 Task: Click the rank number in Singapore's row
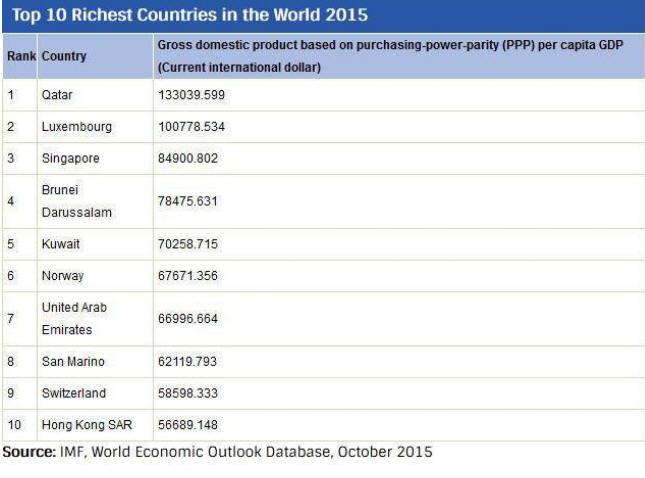point(11,158)
